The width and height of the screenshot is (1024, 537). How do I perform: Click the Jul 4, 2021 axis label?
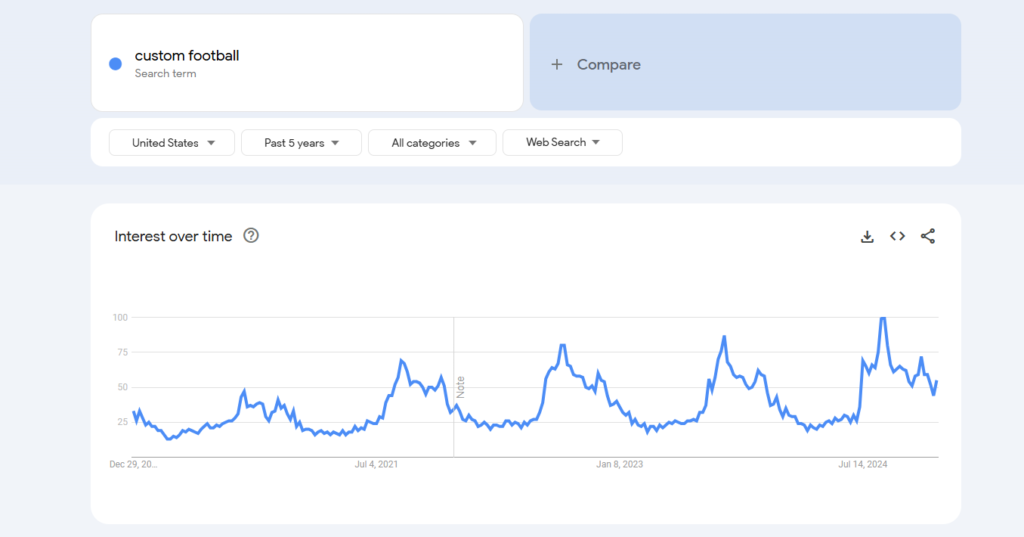tap(376, 464)
